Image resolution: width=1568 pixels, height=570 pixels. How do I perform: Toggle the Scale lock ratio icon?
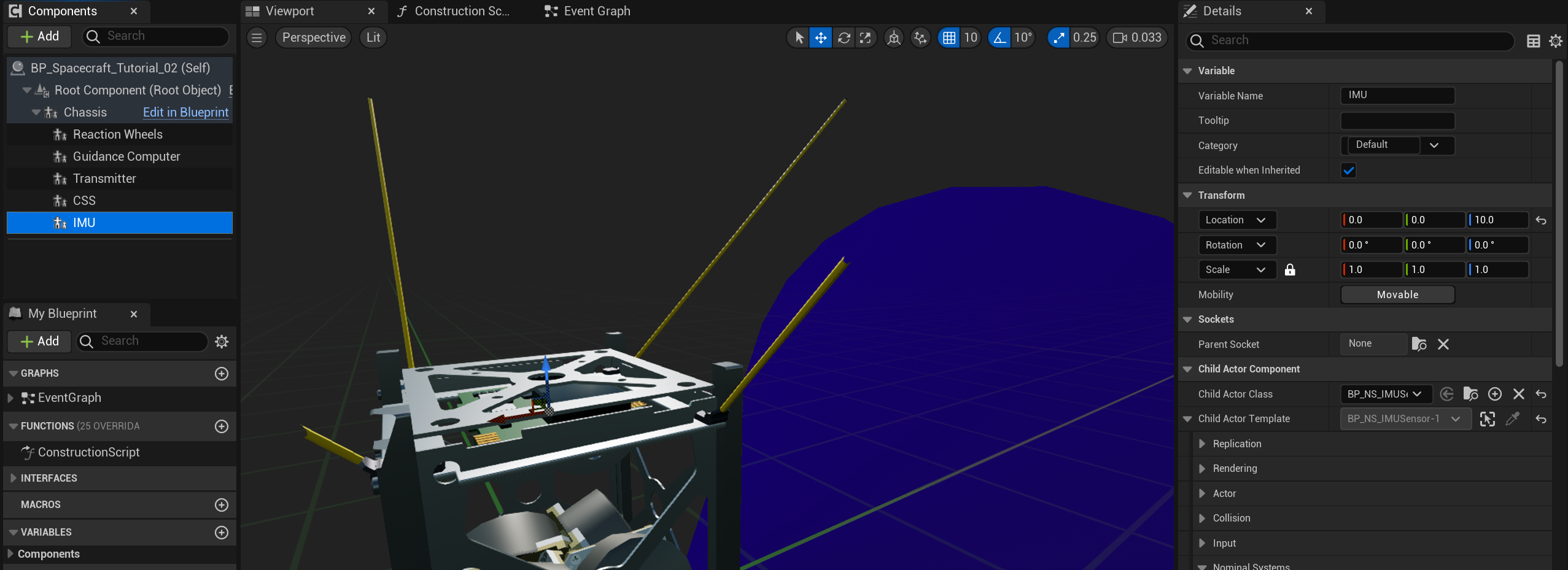[1290, 270]
